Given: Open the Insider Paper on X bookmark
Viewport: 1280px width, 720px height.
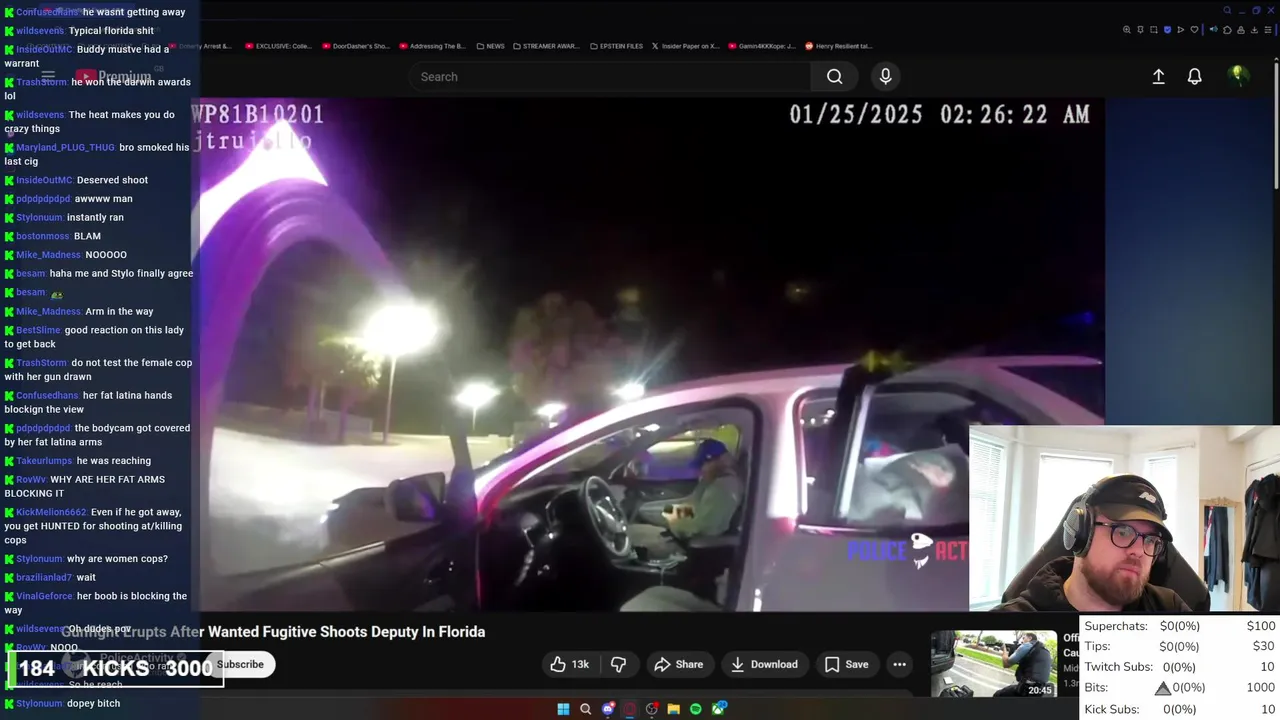Looking at the screenshot, I should (686, 46).
